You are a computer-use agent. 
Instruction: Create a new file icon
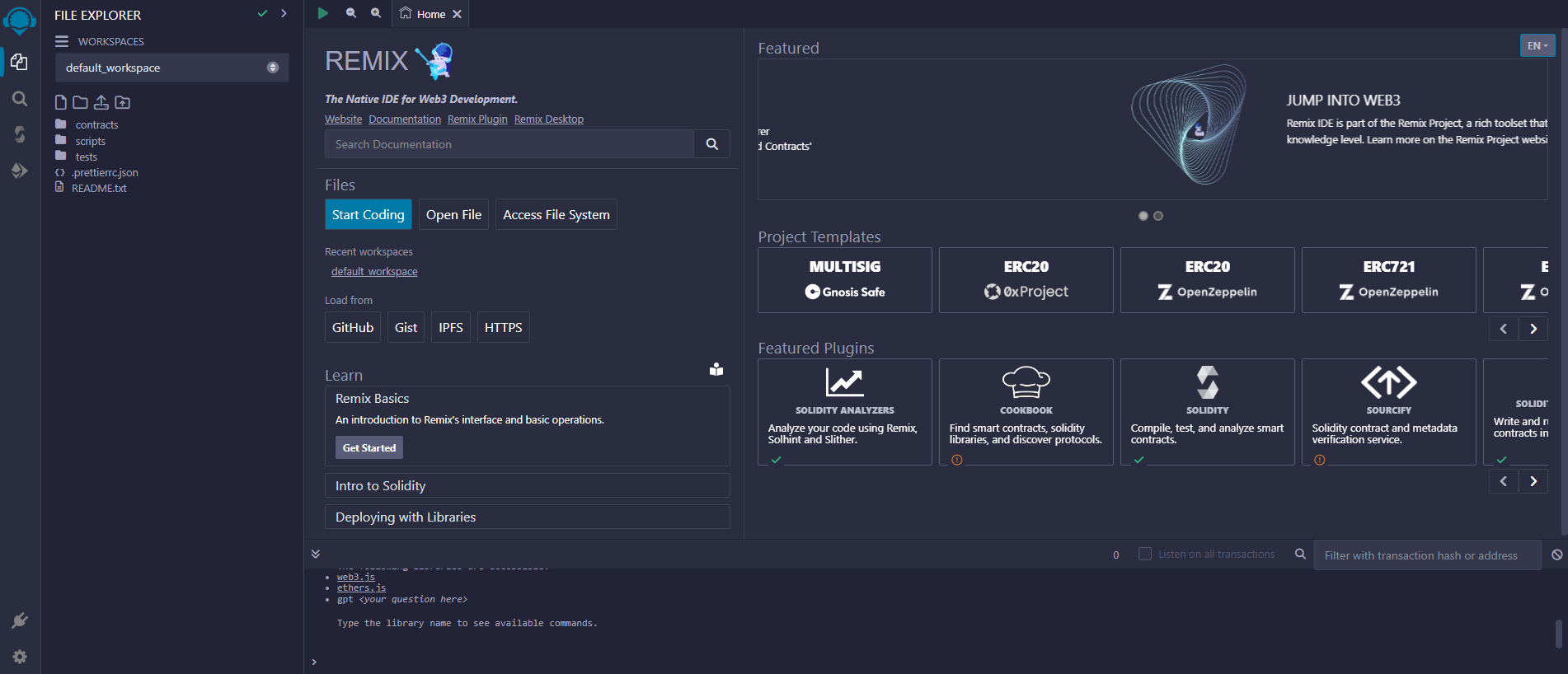click(61, 102)
